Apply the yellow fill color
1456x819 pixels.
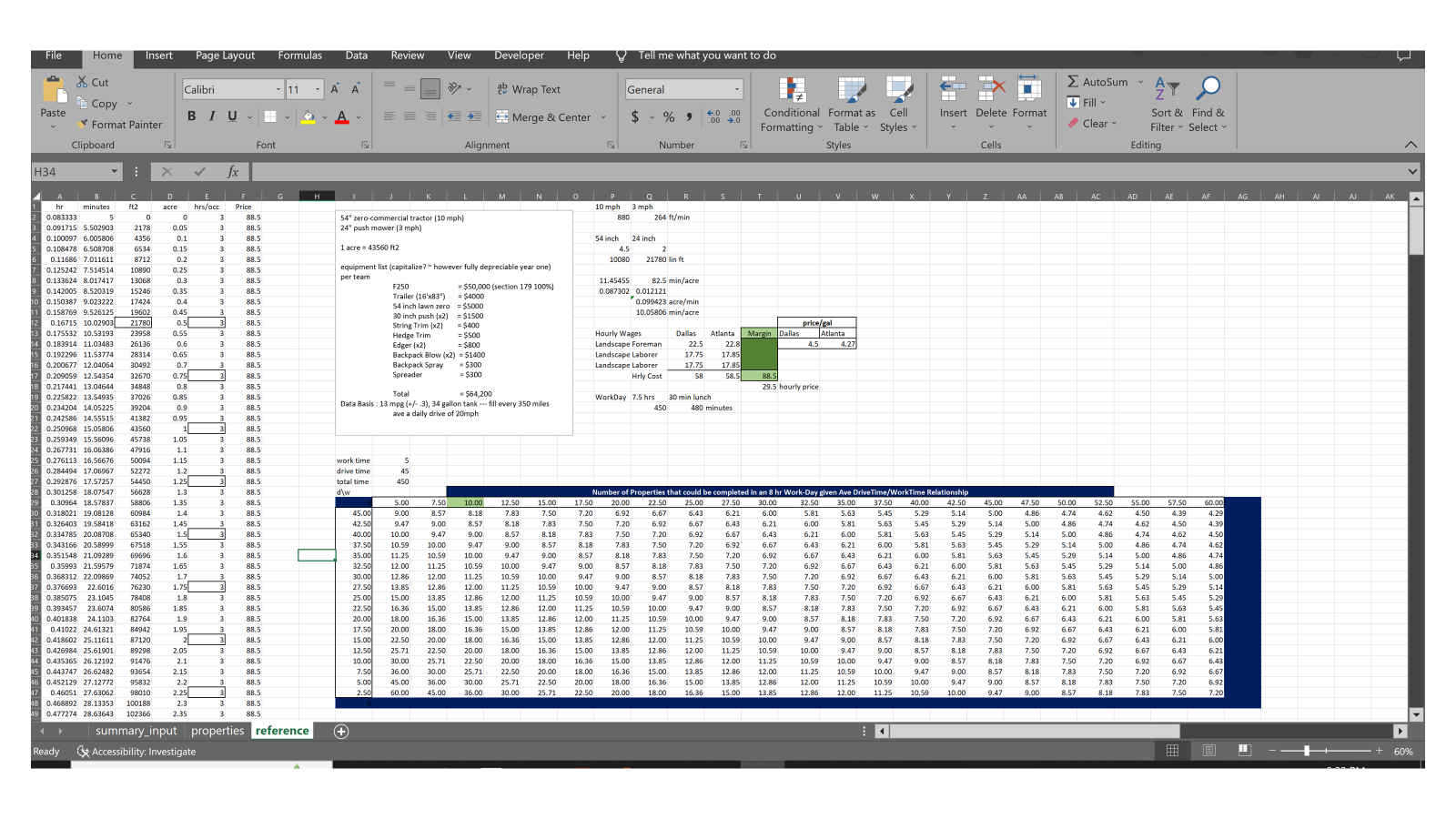click(308, 116)
